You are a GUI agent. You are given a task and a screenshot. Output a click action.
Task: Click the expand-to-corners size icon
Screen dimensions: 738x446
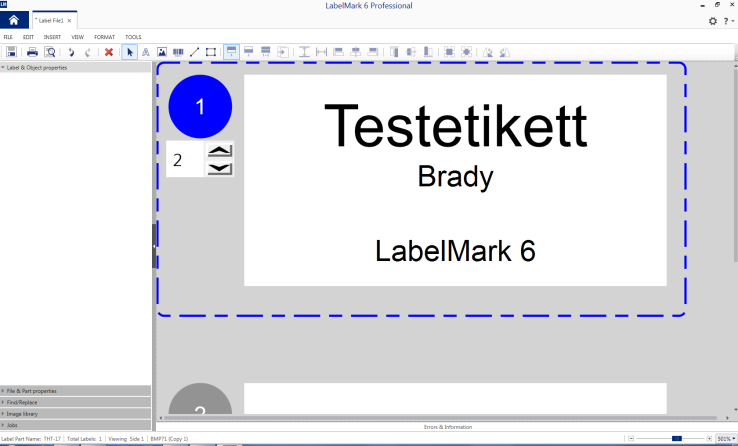point(466,52)
